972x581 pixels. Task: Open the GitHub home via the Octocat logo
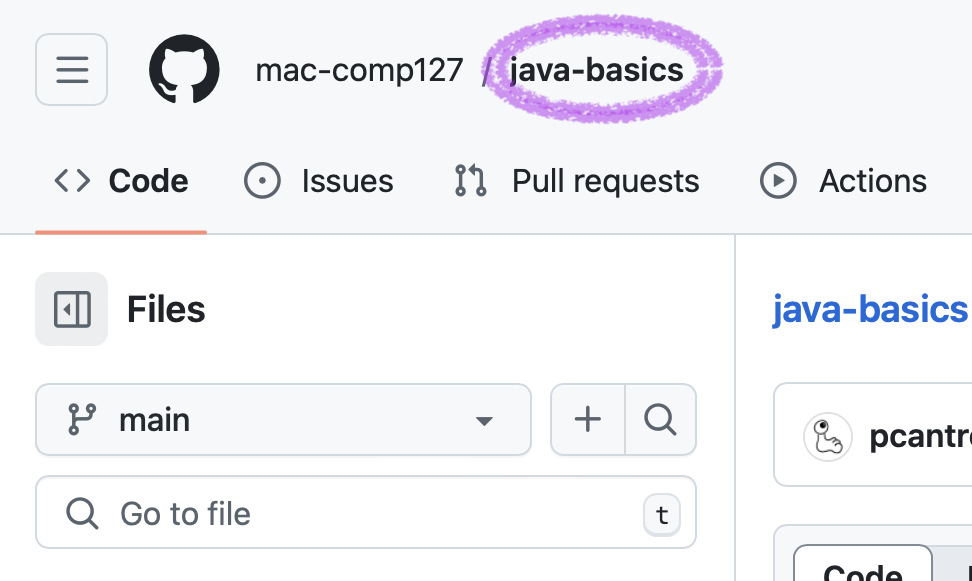[183, 69]
